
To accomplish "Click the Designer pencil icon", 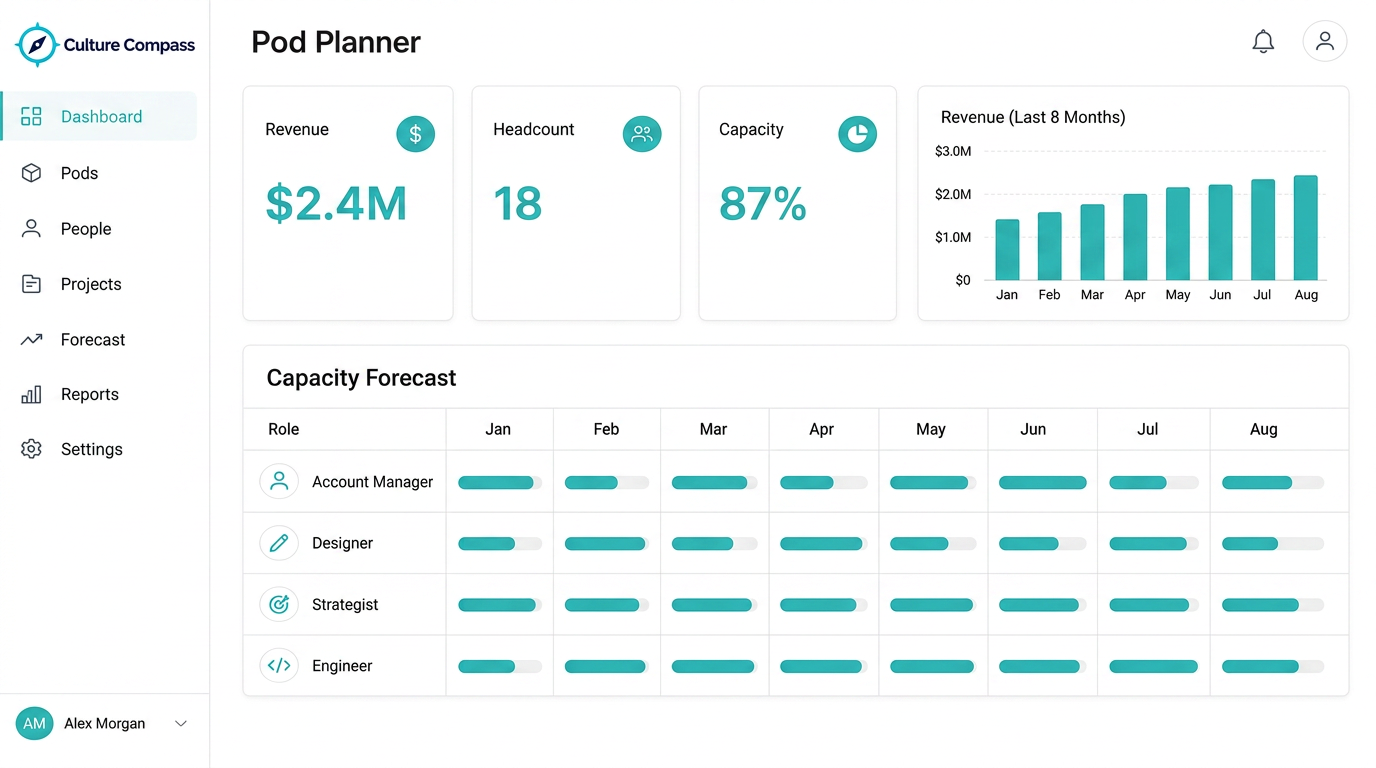I will pyautogui.click(x=279, y=543).
